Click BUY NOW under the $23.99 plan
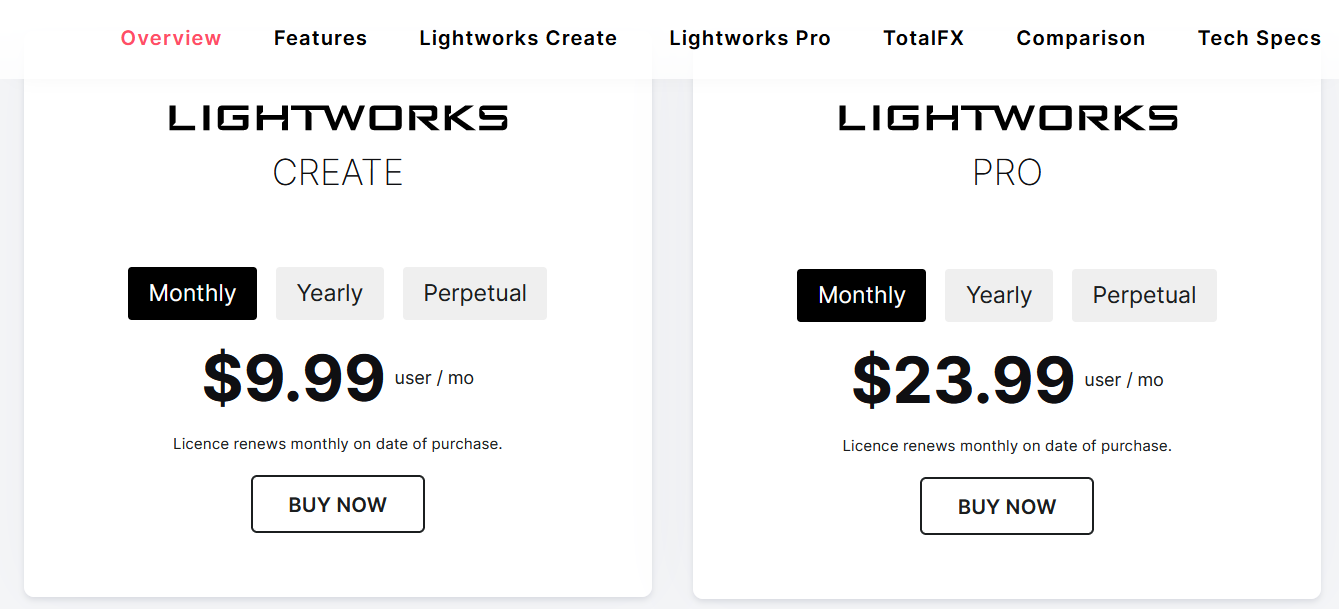This screenshot has height=609, width=1339. click(1007, 506)
